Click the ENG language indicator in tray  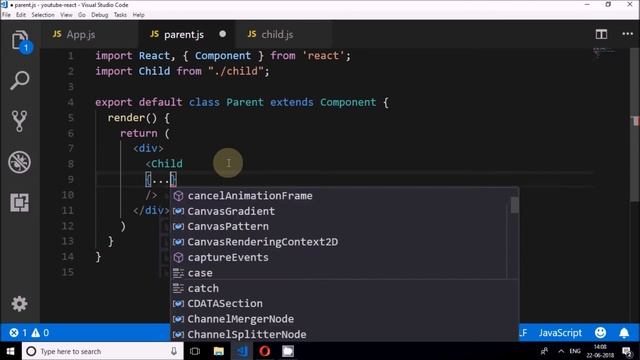pos(575,351)
